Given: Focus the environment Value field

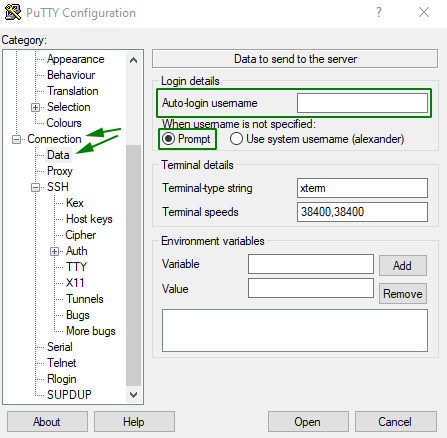Looking at the screenshot, I should (x=311, y=288).
